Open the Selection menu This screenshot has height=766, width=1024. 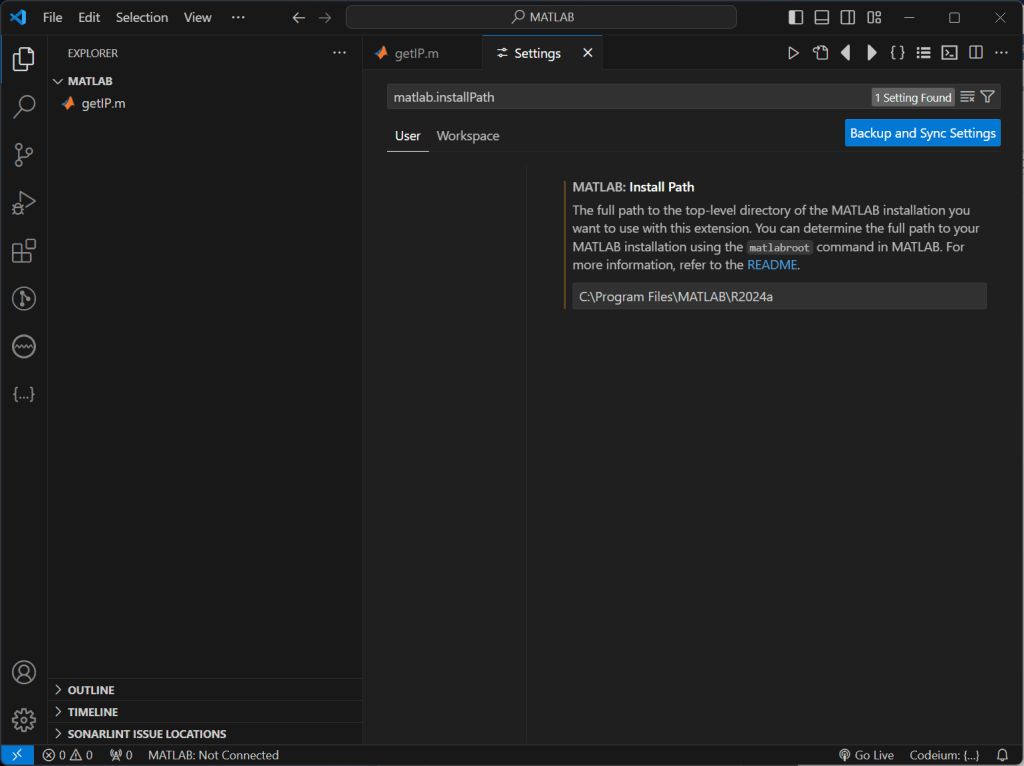click(x=142, y=18)
